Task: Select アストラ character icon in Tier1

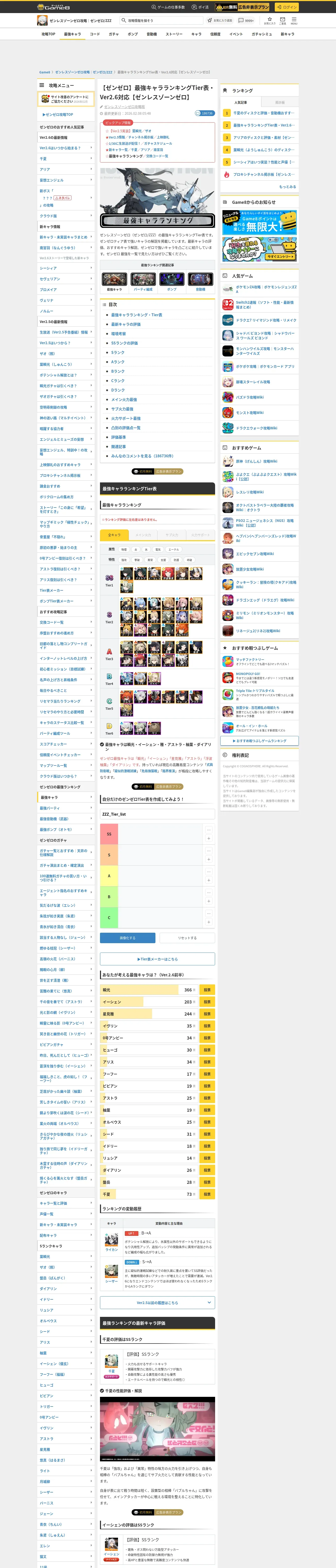Action: (x=141, y=574)
